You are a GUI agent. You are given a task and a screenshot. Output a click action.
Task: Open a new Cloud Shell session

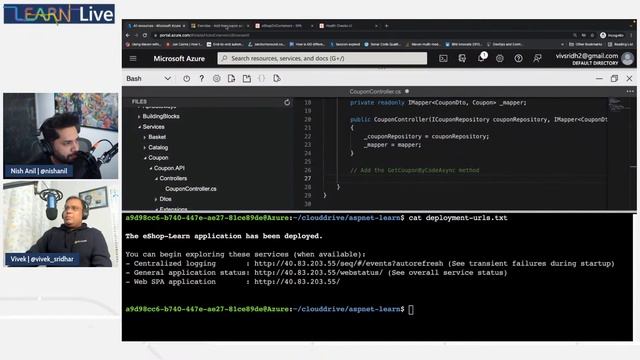(247, 78)
